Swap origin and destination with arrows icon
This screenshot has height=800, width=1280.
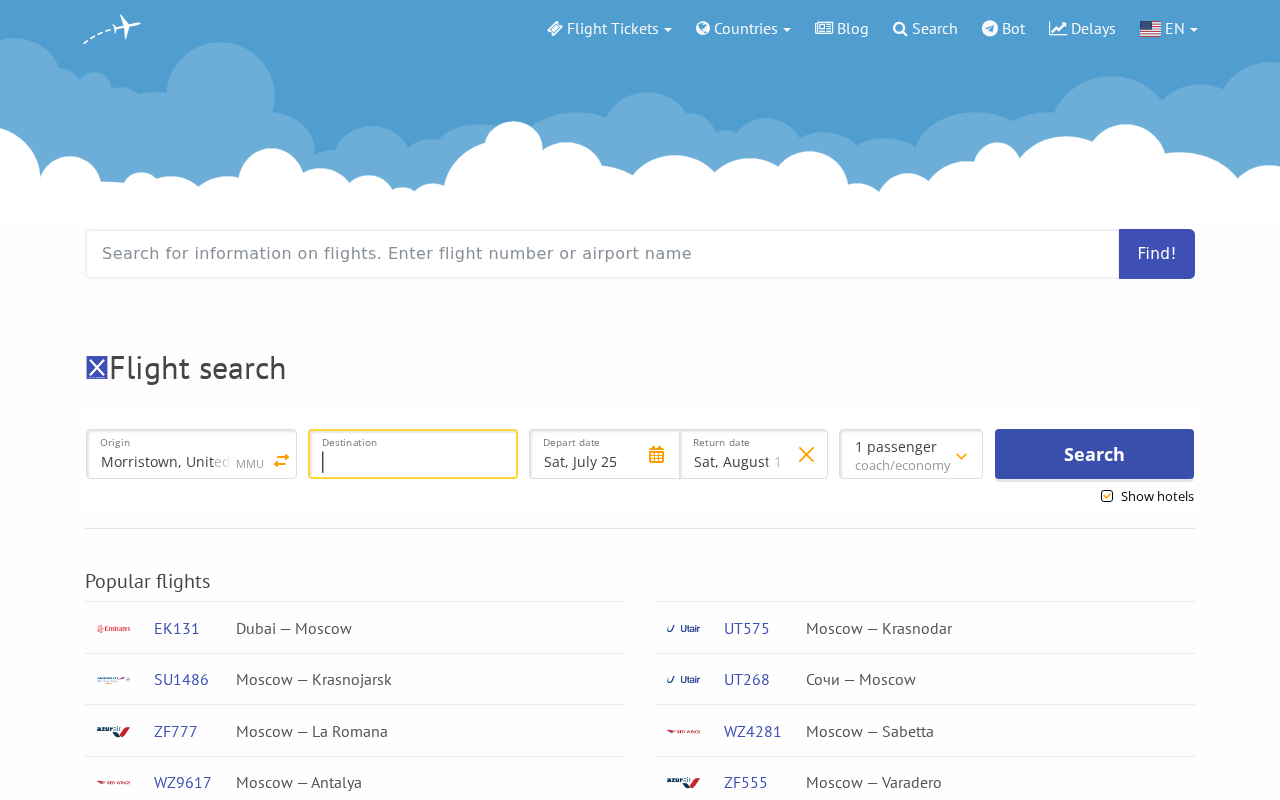[x=281, y=460]
